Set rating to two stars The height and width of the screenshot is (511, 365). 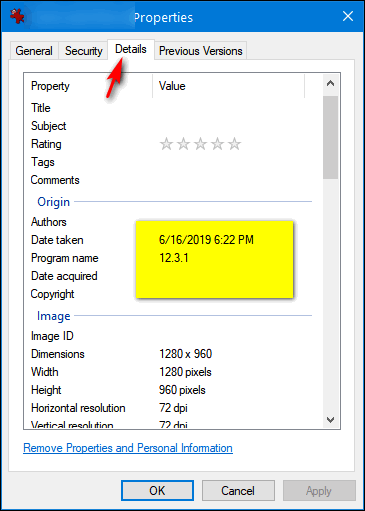(183, 144)
